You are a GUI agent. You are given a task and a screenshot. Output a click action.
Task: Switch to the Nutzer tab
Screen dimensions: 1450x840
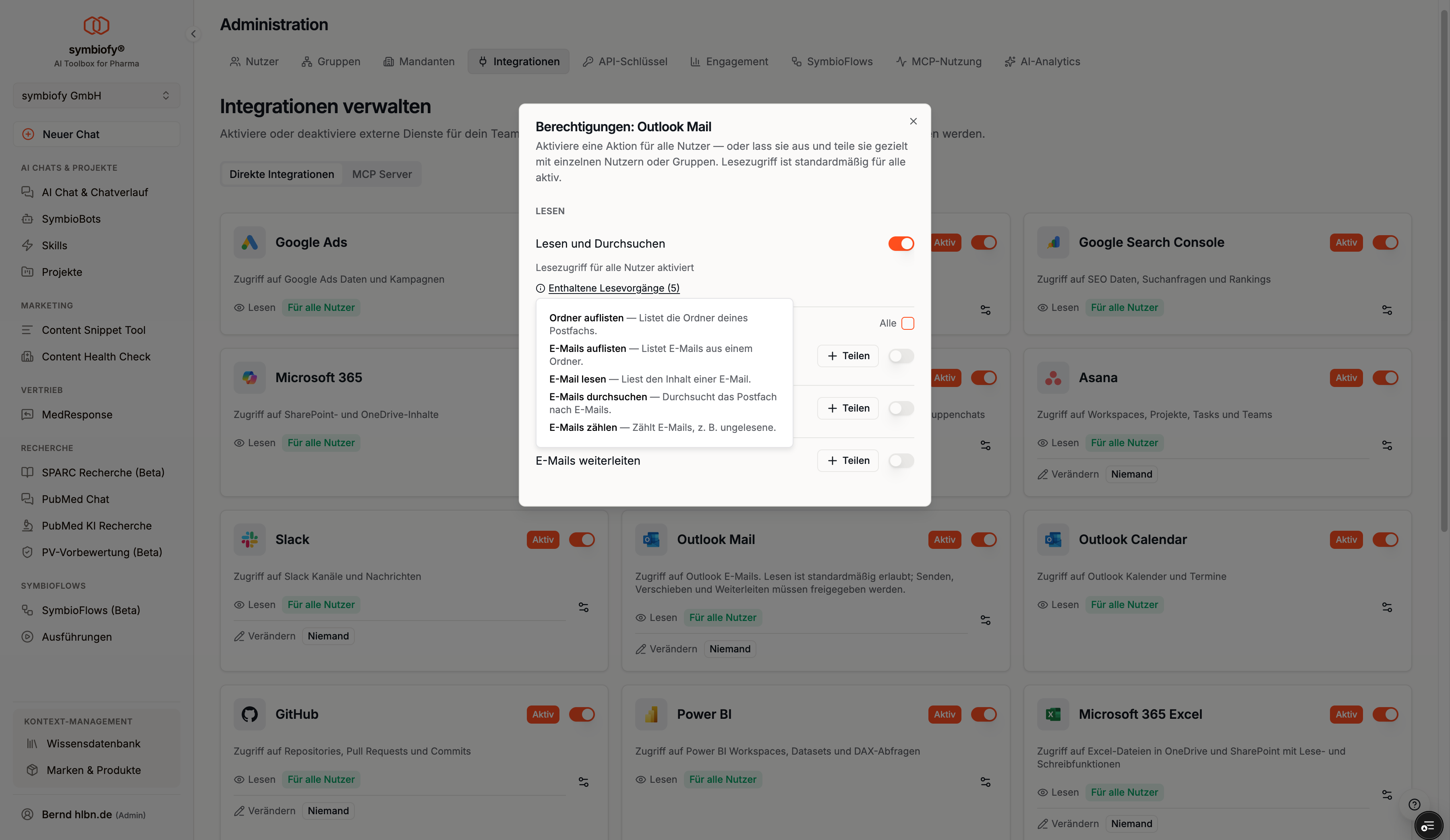pyautogui.click(x=254, y=62)
